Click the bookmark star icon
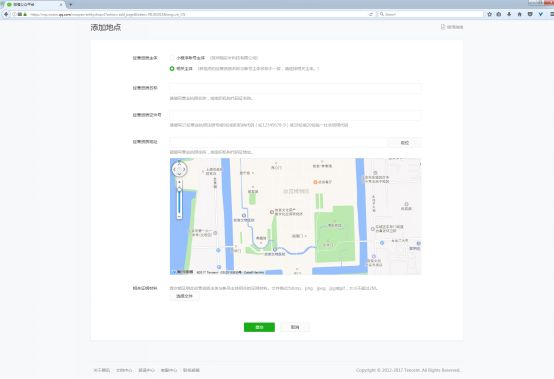Image resolution: width=554 pixels, height=379 pixels. pos(489,14)
